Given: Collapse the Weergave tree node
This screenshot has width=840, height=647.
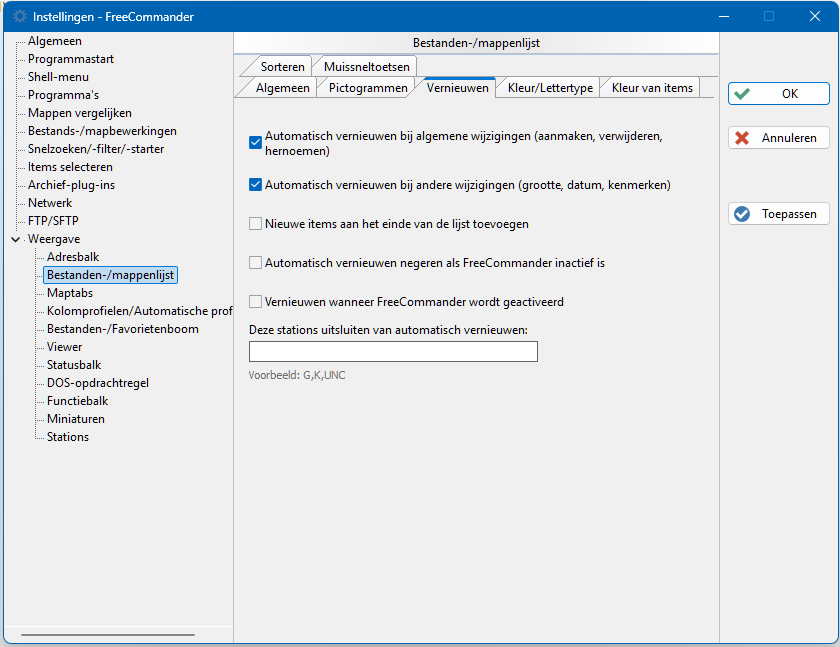Looking at the screenshot, I should (16, 239).
